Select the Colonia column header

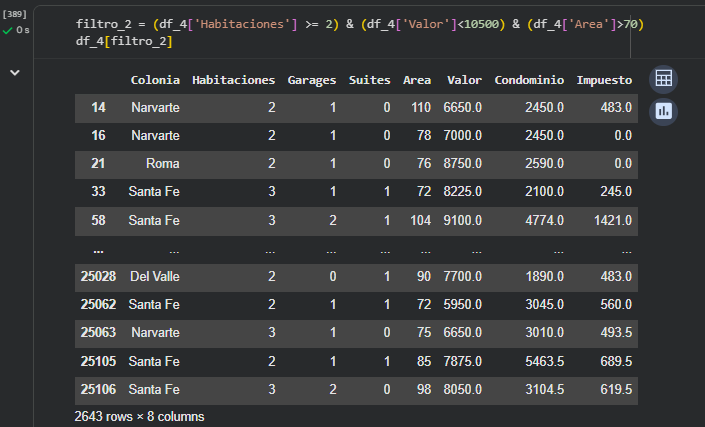(155, 79)
